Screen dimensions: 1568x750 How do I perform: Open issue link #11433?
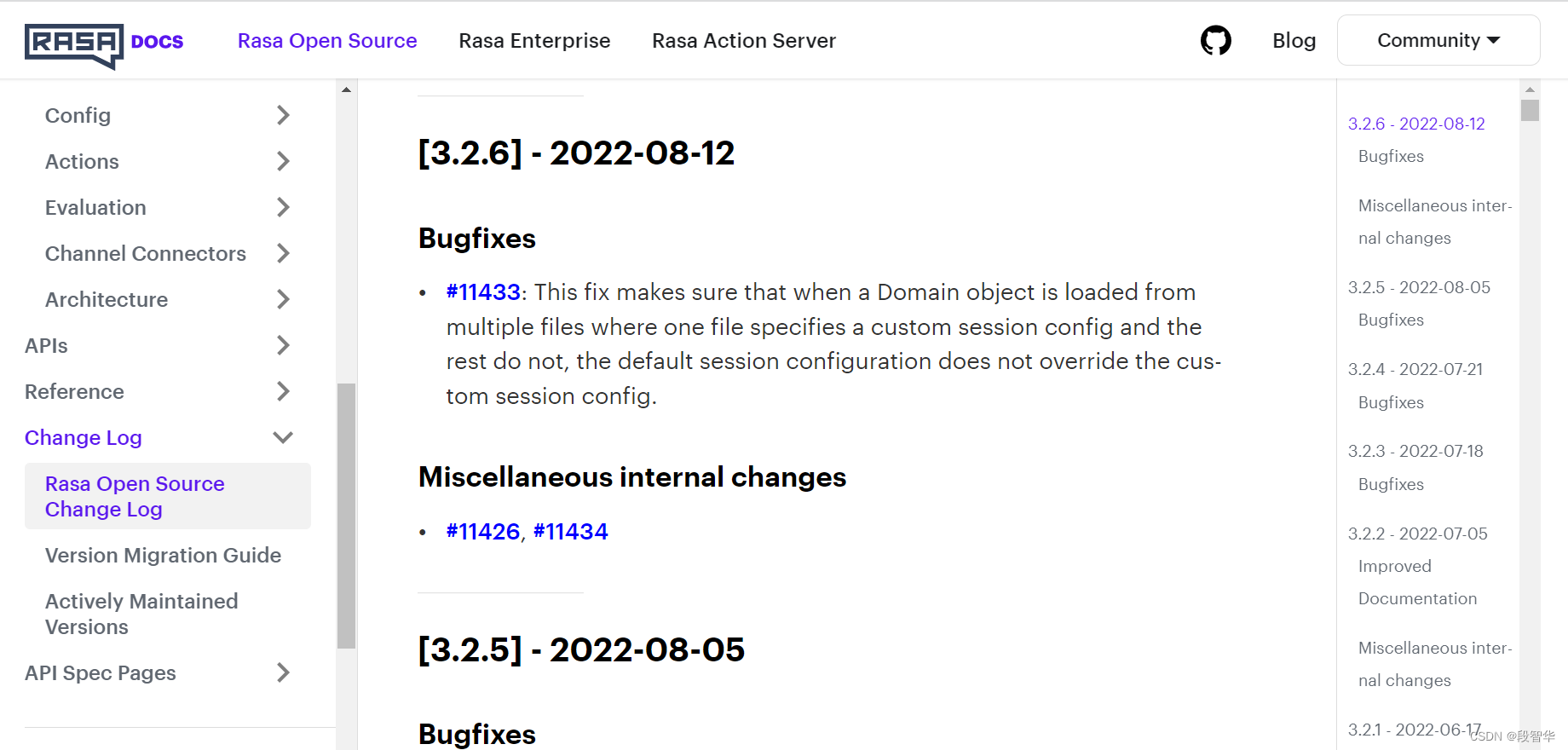point(483,292)
